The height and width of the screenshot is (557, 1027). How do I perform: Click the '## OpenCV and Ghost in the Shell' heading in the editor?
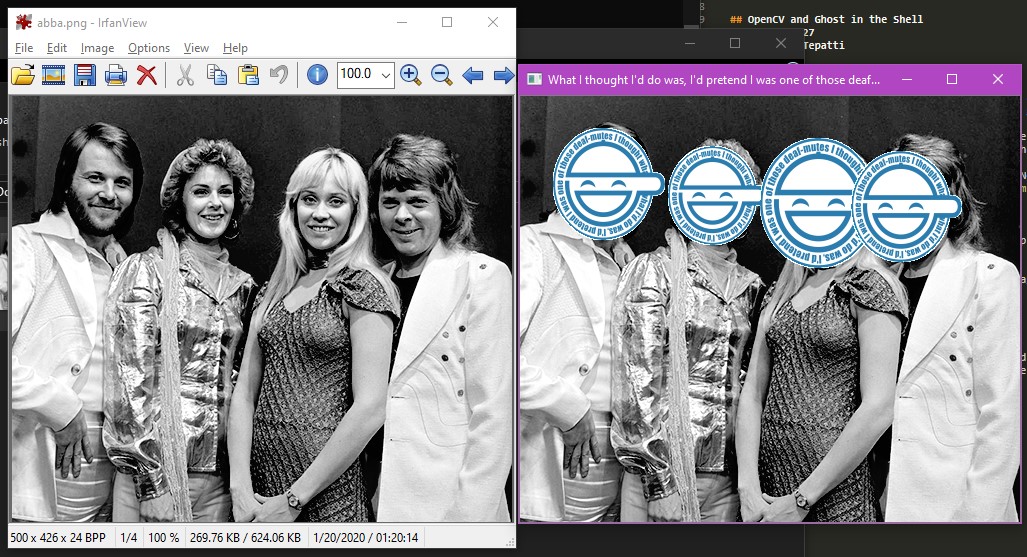tap(827, 19)
